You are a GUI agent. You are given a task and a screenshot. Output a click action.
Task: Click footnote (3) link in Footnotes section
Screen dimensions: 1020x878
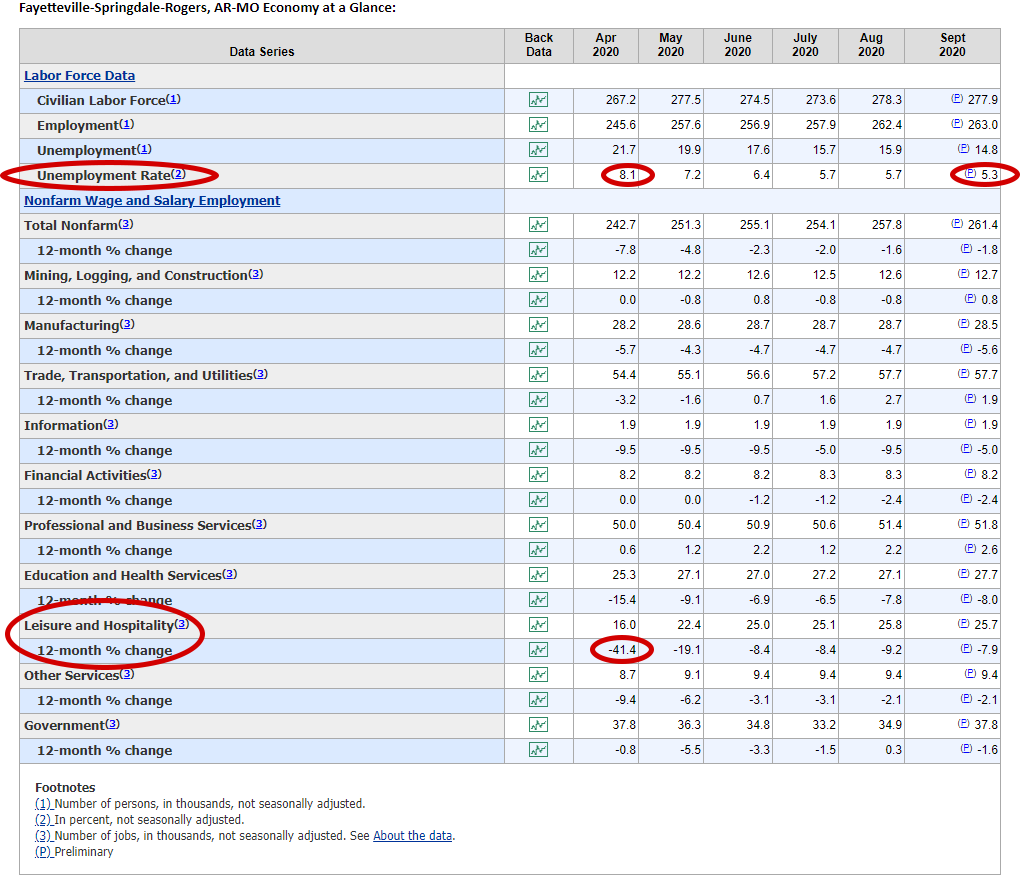click(44, 836)
